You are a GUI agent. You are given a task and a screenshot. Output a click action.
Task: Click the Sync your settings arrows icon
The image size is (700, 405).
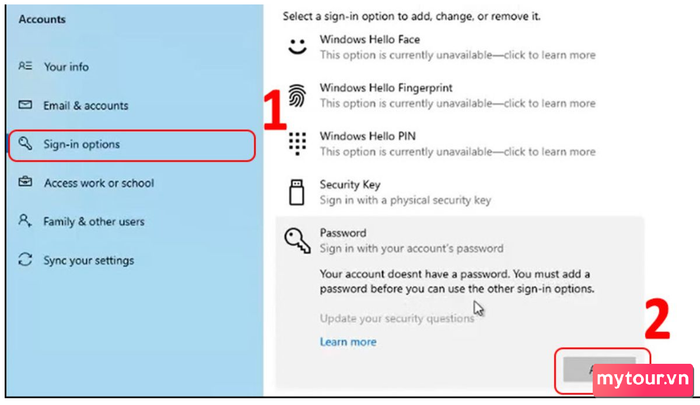(25, 259)
